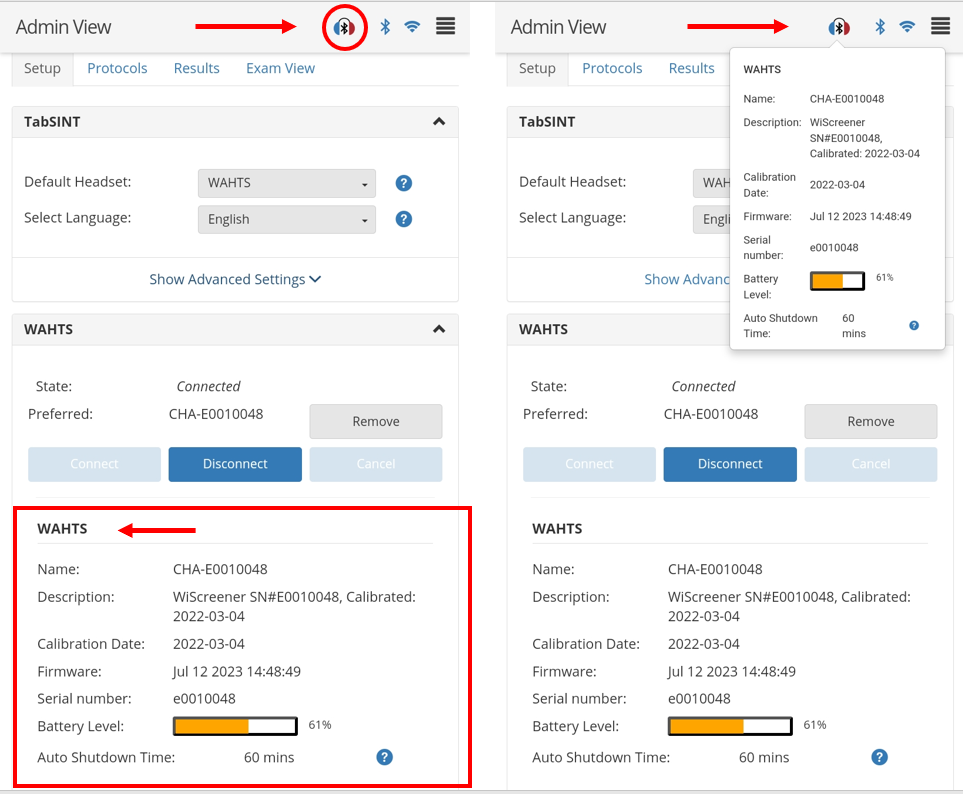
Task: Open the Select Language English dropdown in left panel
Action: pos(287,219)
